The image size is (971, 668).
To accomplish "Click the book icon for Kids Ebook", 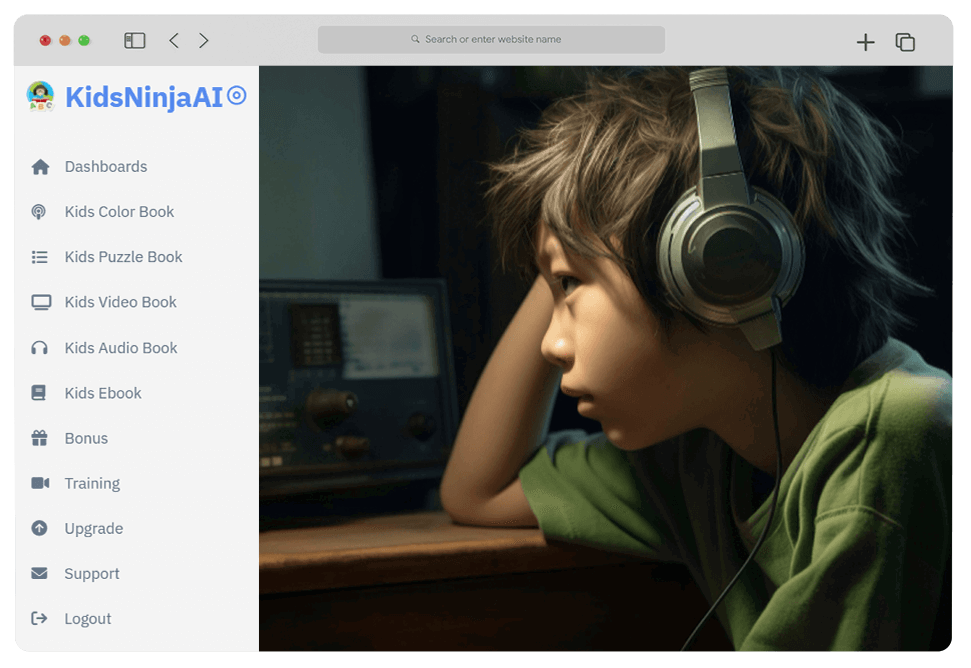I will click(39, 393).
